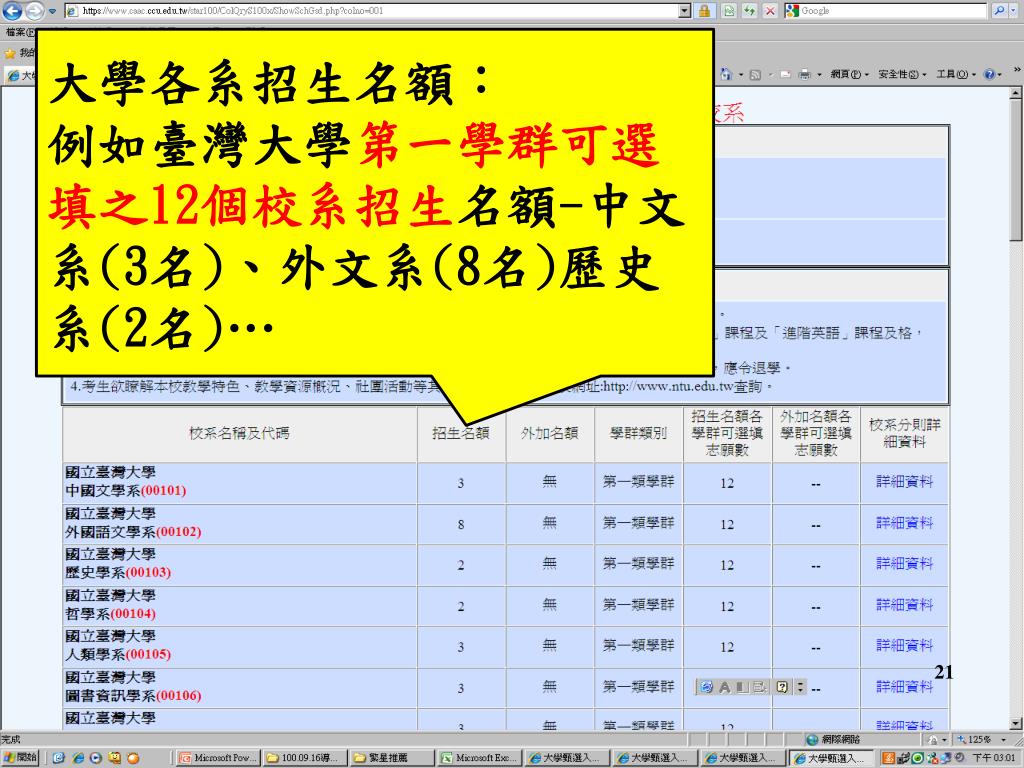Click the 外加名額 column header
Viewport: 1024px width, 768px height.
[x=550, y=433]
